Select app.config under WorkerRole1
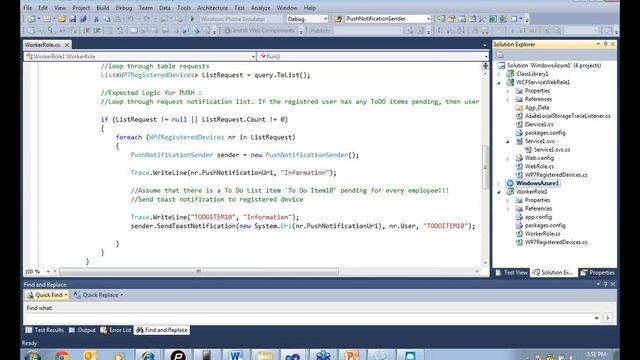The height and width of the screenshot is (360, 640). tap(538, 217)
